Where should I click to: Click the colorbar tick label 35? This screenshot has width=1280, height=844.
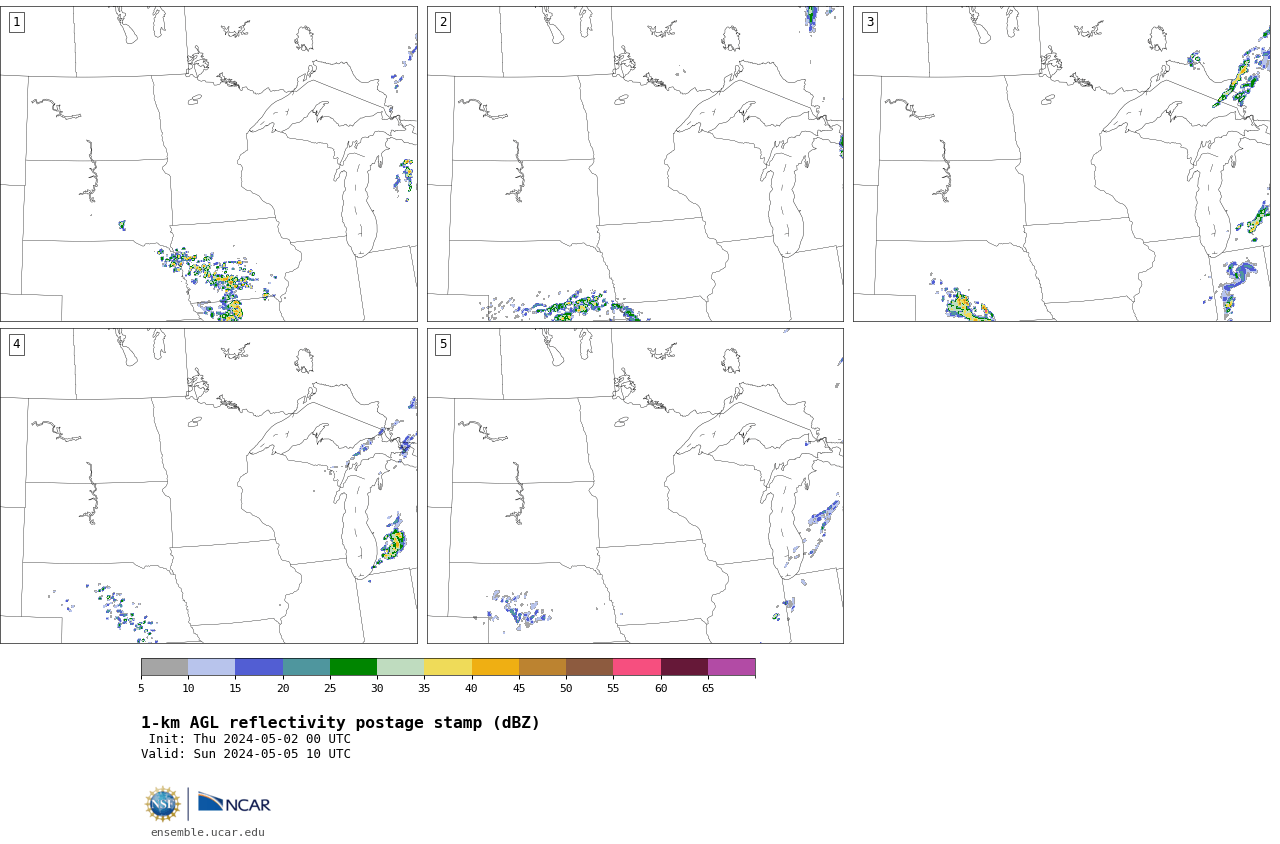pyautogui.click(x=424, y=688)
